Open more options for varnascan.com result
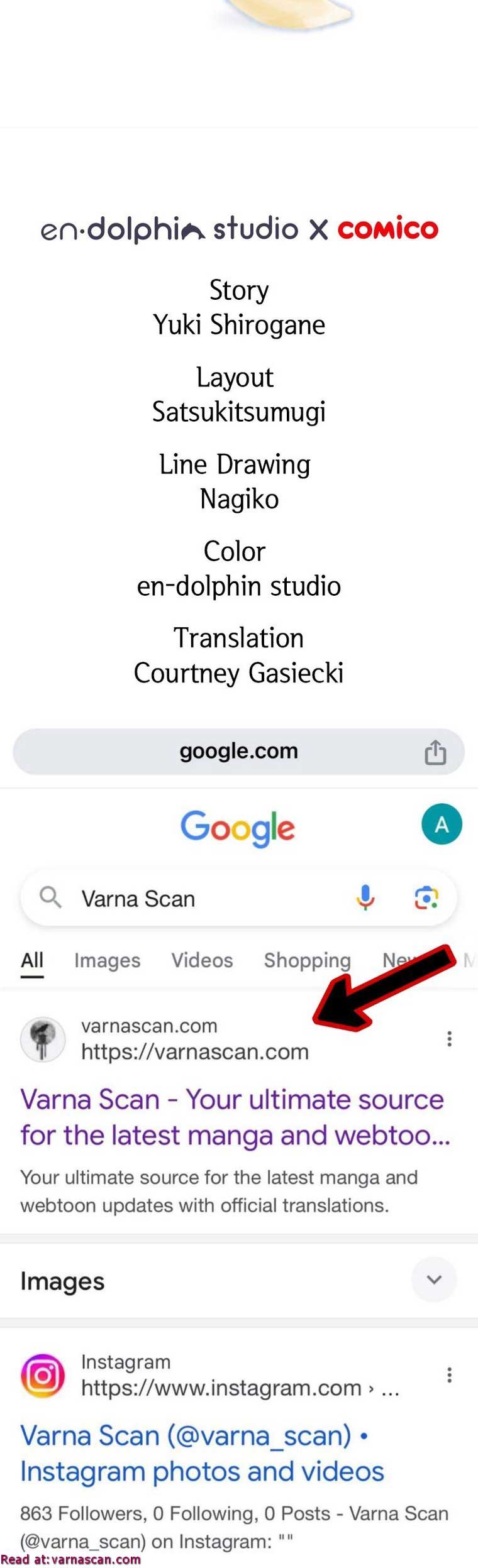 pos(449,1038)
